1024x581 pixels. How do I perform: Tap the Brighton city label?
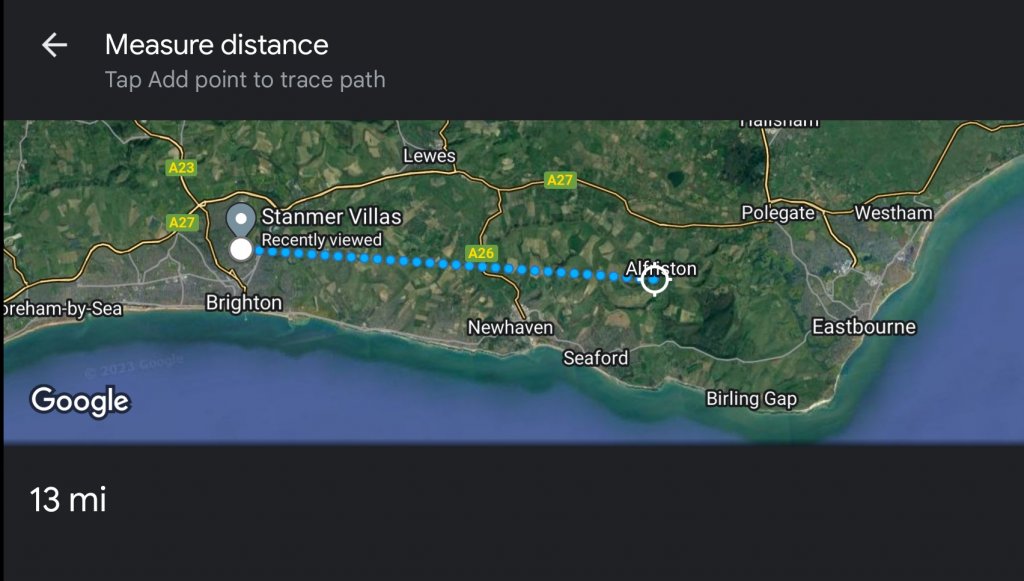pyautogui.click(x=243, y=302)
